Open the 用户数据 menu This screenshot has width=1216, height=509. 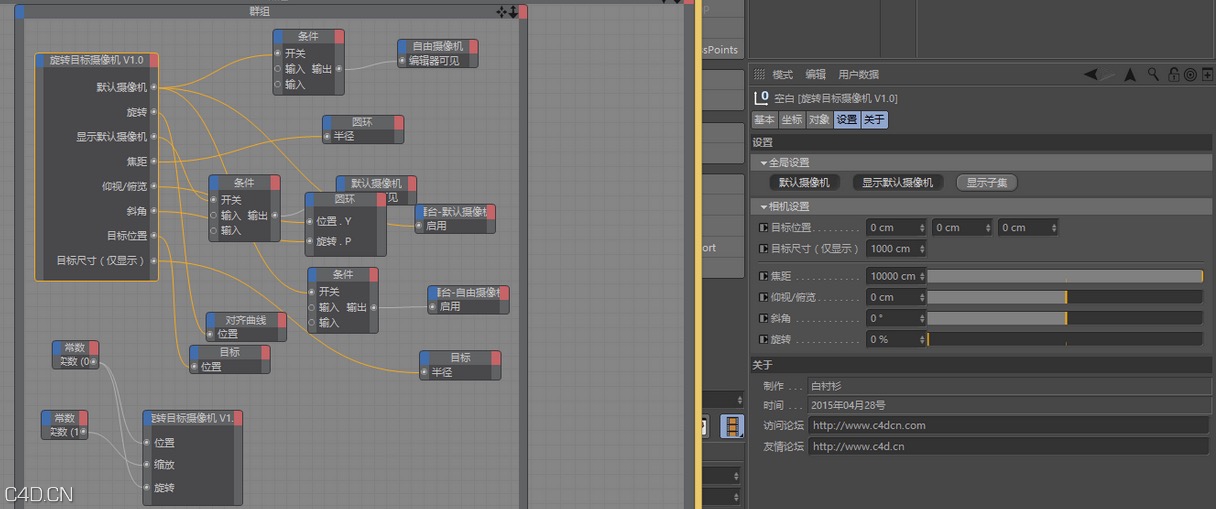click(x=859, y=75)
